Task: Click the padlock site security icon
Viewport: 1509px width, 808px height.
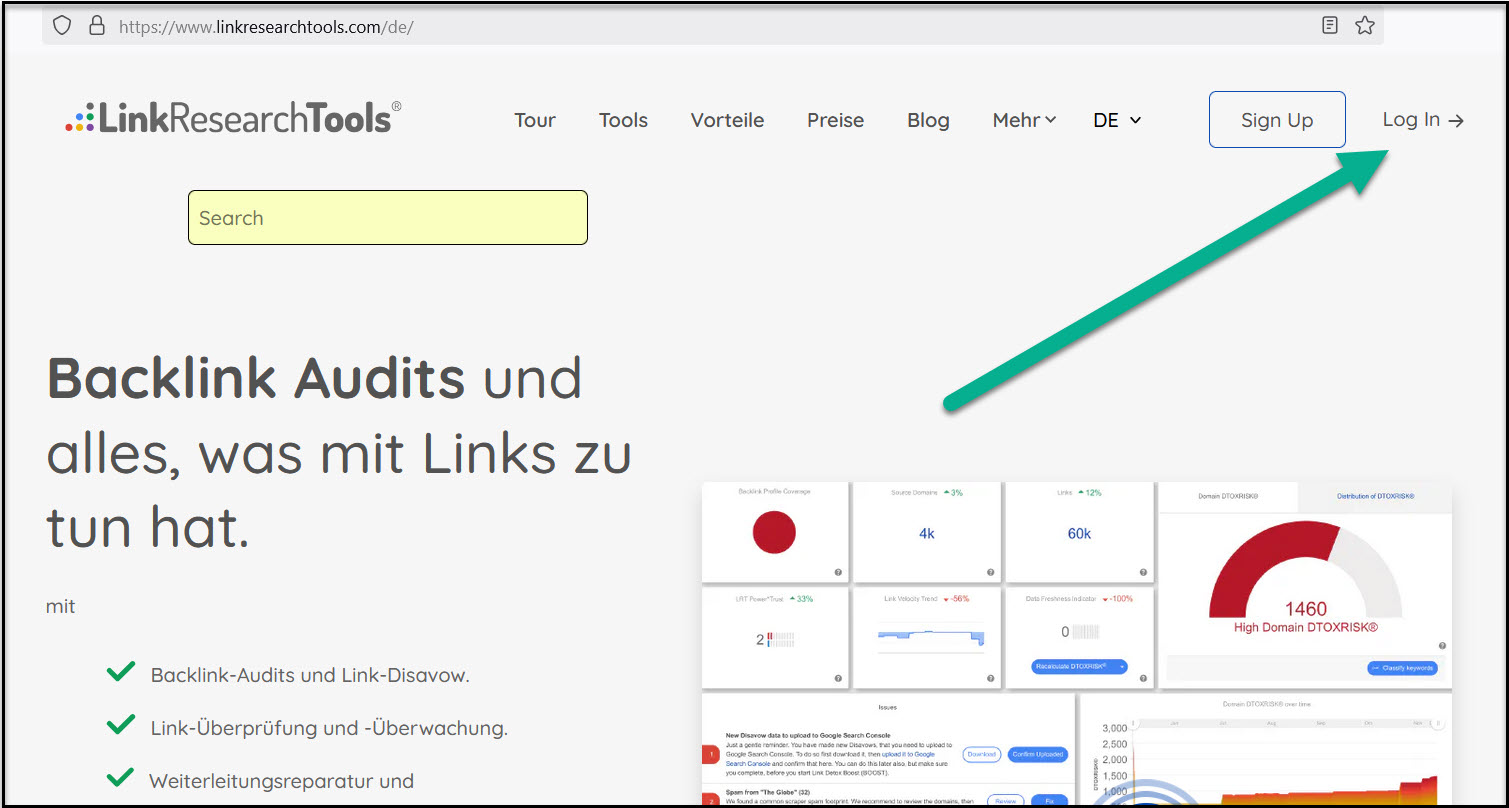Action: [97, 26]
